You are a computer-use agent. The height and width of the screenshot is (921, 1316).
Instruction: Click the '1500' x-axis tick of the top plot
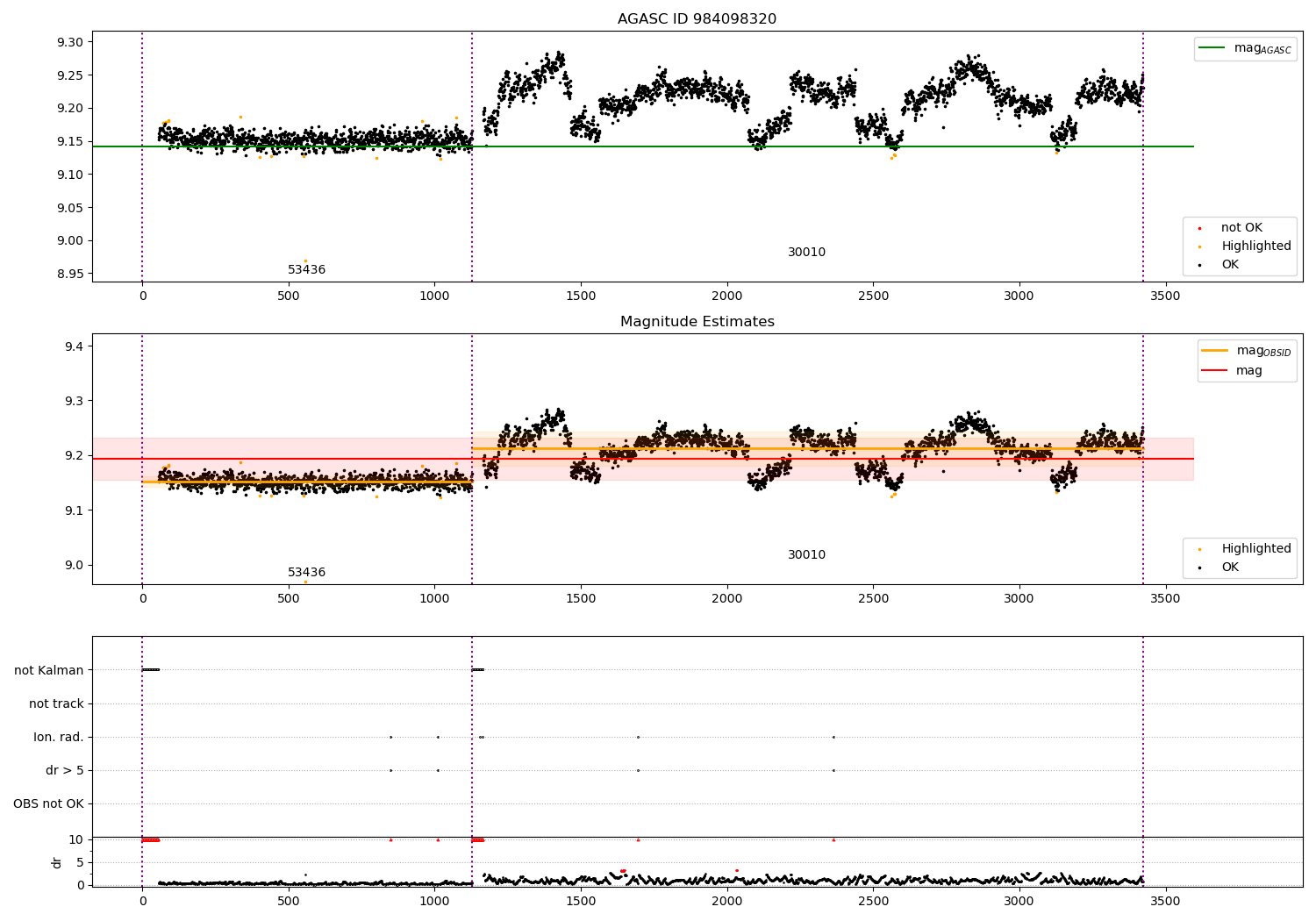[581, 296]
